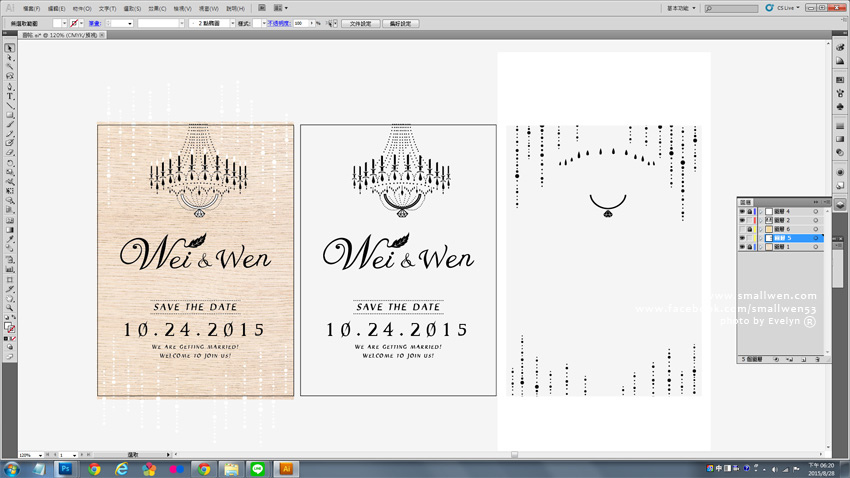Select the Paintbrush tool
Screen dimensions: 850x478
10,124
